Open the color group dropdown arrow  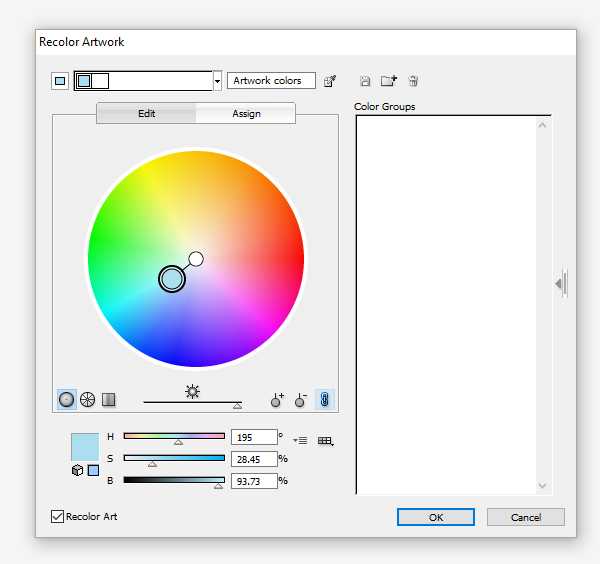[217, 81]
